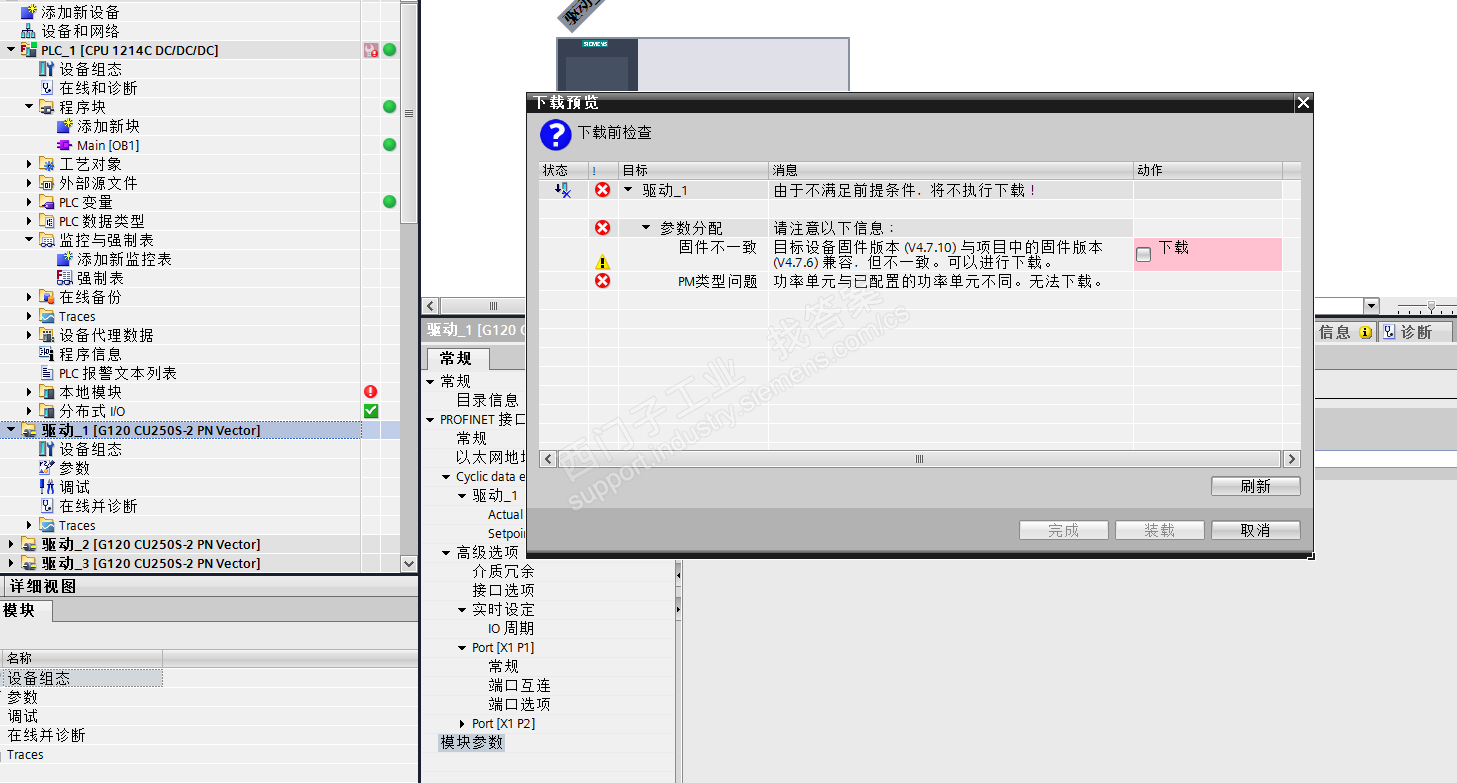The image size is (1457, 783).
Task: Expand Port [X1 P2] in properties tree
Action: 462,723
